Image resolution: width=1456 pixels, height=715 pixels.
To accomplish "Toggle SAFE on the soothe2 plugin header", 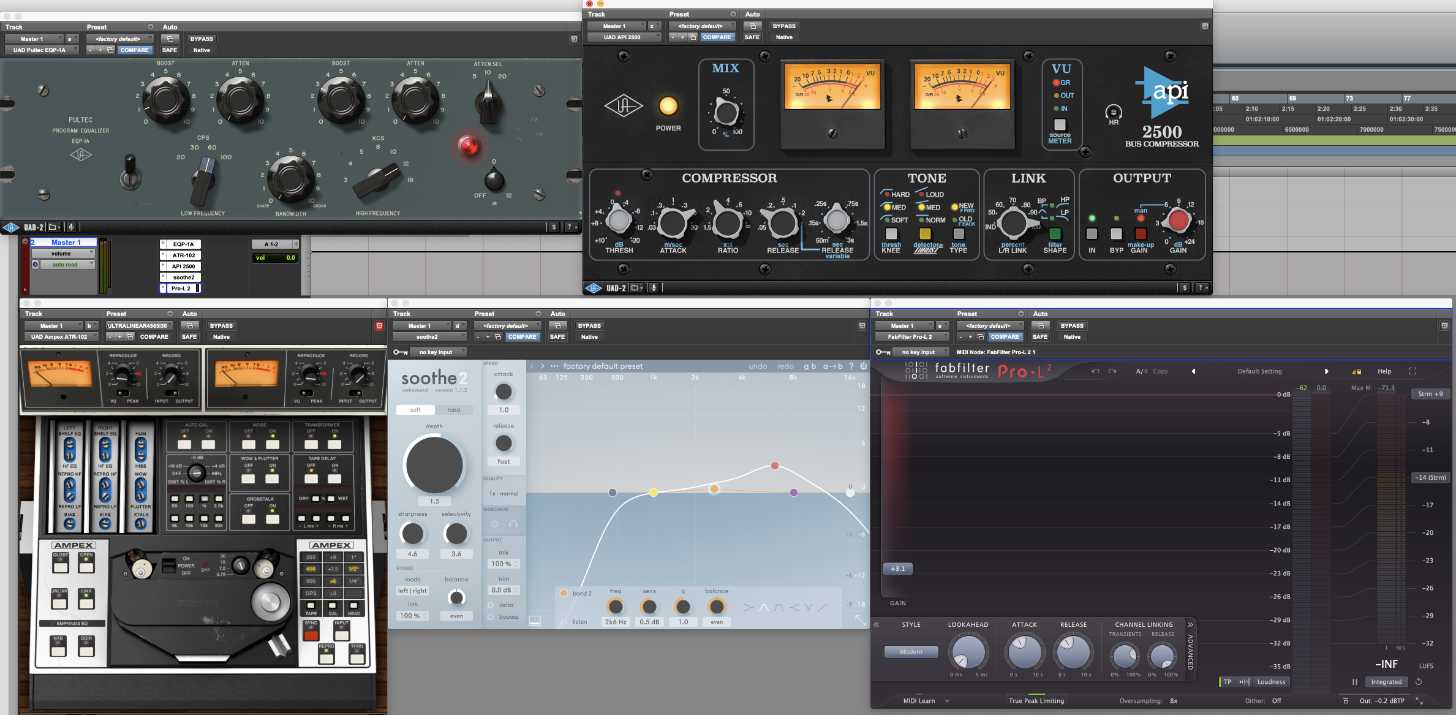I will (x=558, y=336).
